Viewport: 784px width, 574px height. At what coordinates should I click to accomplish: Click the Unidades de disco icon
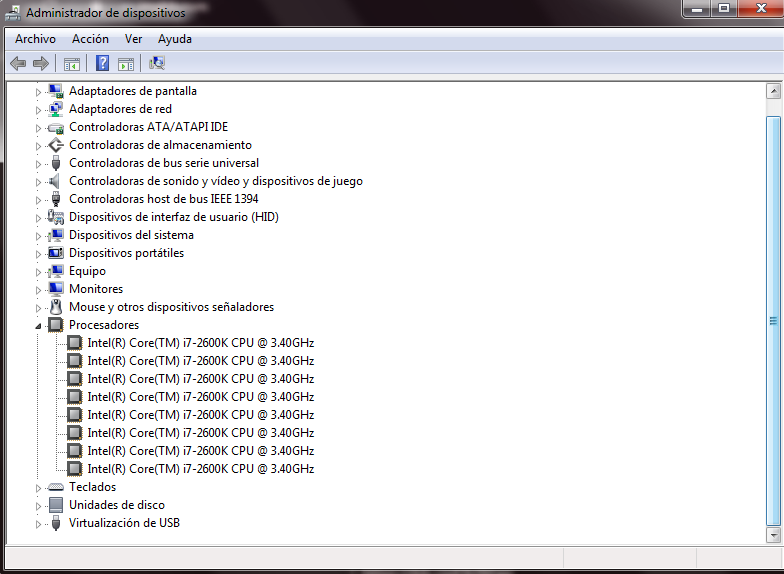click(x=56, y=505)
